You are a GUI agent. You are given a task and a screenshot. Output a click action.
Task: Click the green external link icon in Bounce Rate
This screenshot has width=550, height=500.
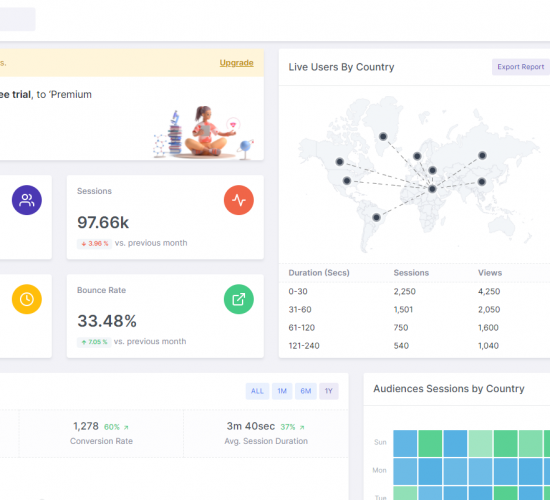click(239, 299)
